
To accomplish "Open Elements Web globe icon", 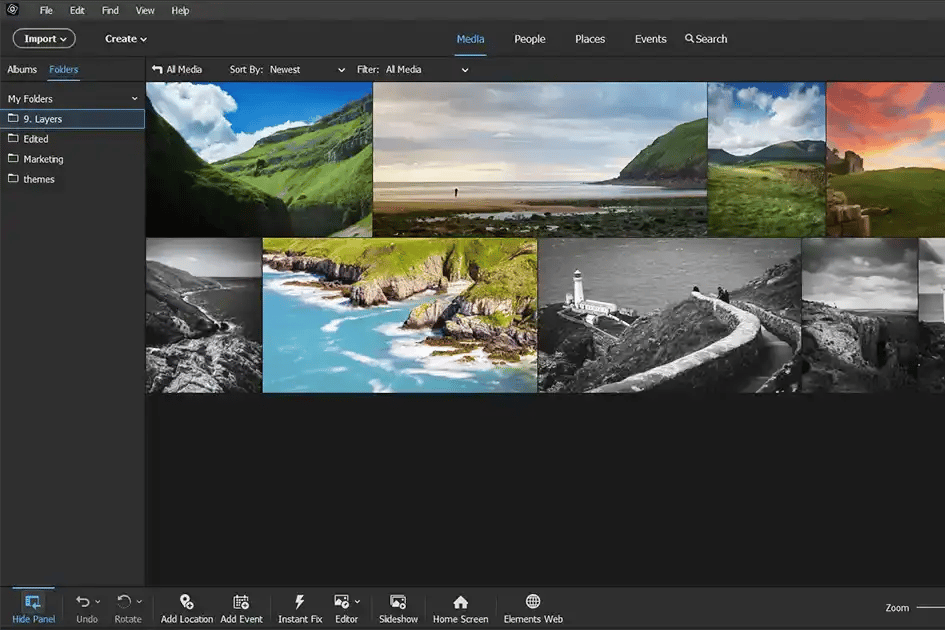I will pos(533,602).
